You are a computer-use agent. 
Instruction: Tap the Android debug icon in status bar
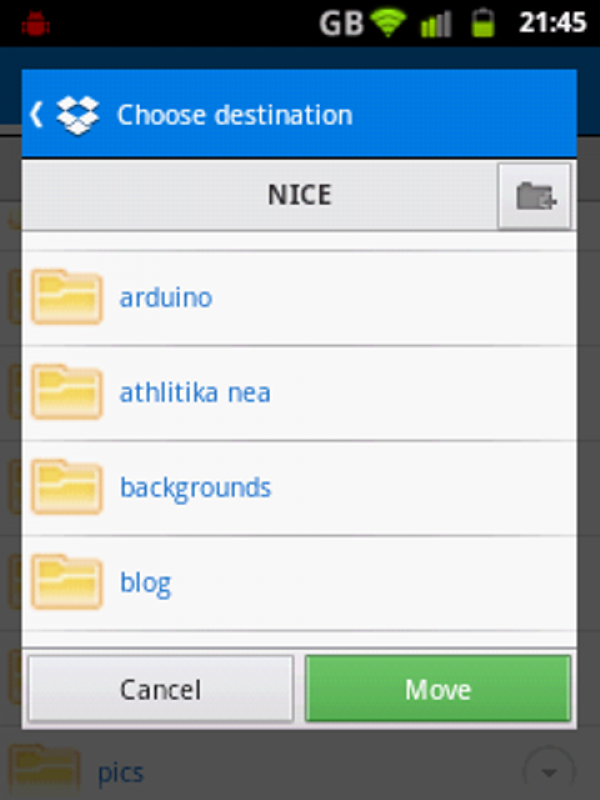(35, 24)
